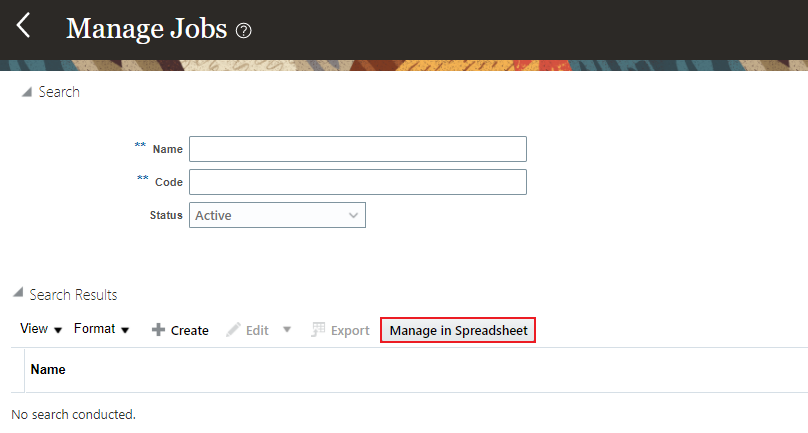Collapse the Search section triangle
This screenshot has height=433, width=808.
[x=26, y=92]
